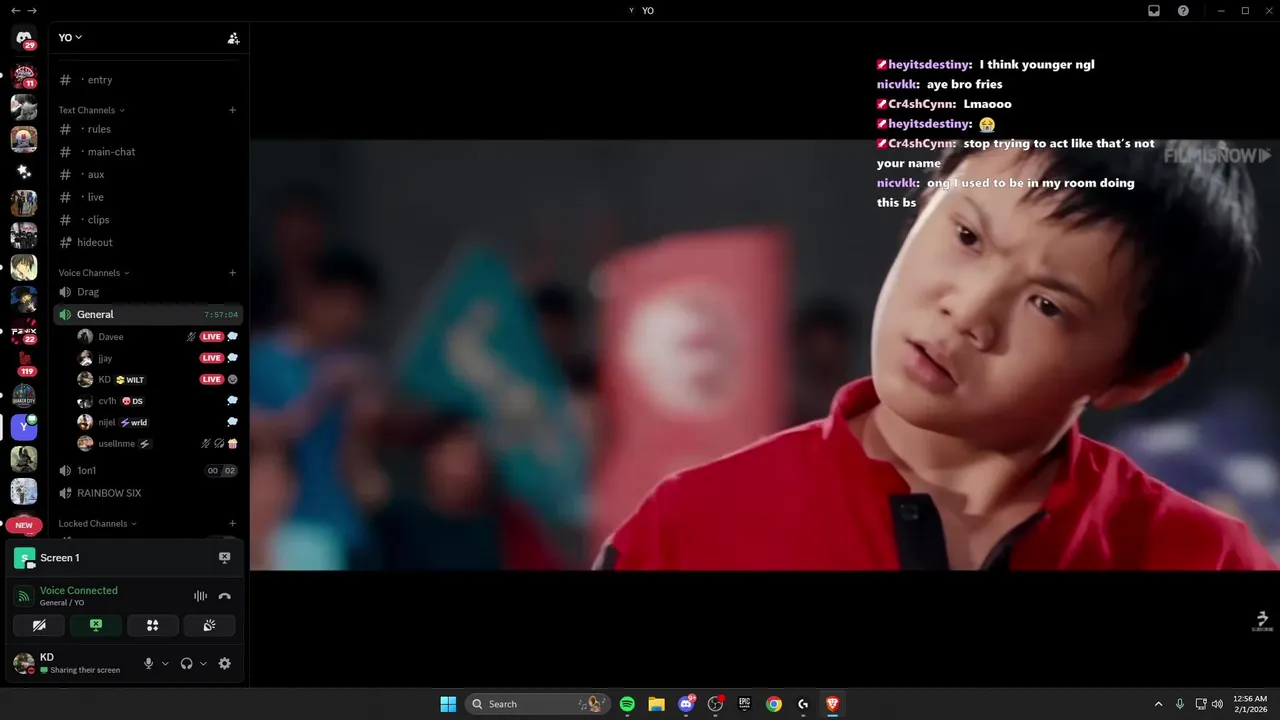The height and width of the screenshot is (720, 1280).
Task: Open Epic Games Launcher from taskbar
Action: pos(744,704)
